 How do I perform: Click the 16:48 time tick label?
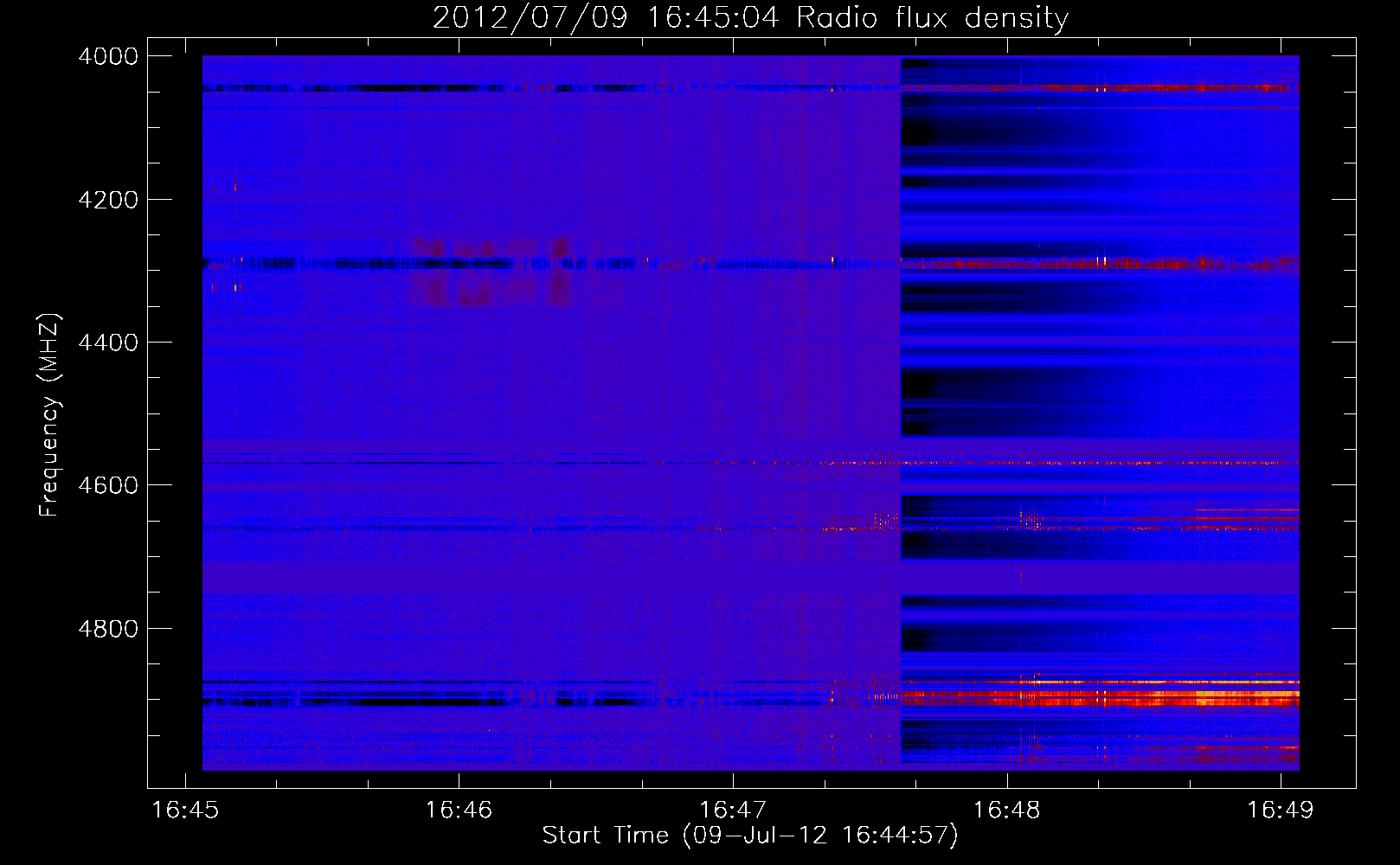(x=1006, y=811)
